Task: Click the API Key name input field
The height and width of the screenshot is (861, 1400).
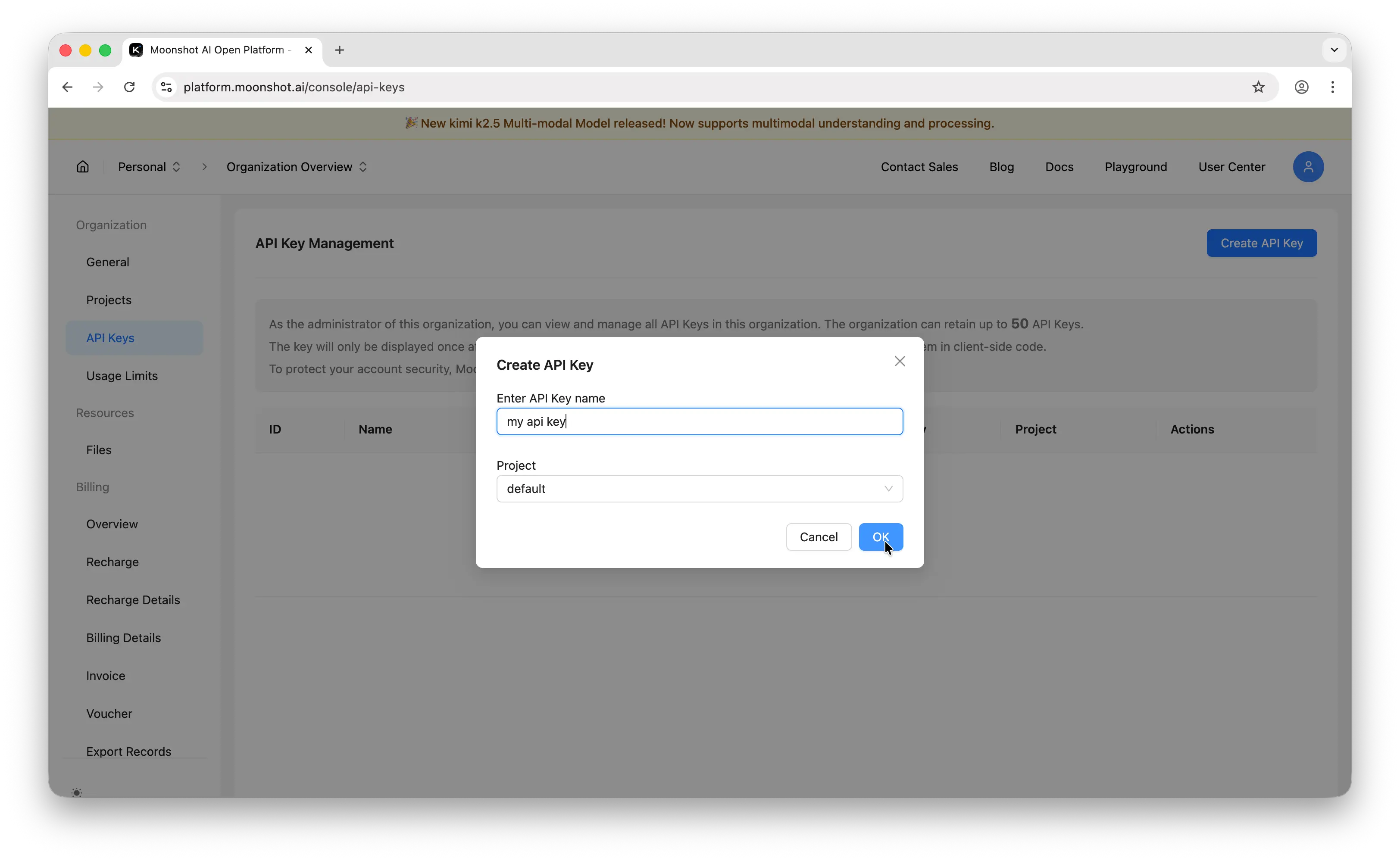Action: click(699, 421)
